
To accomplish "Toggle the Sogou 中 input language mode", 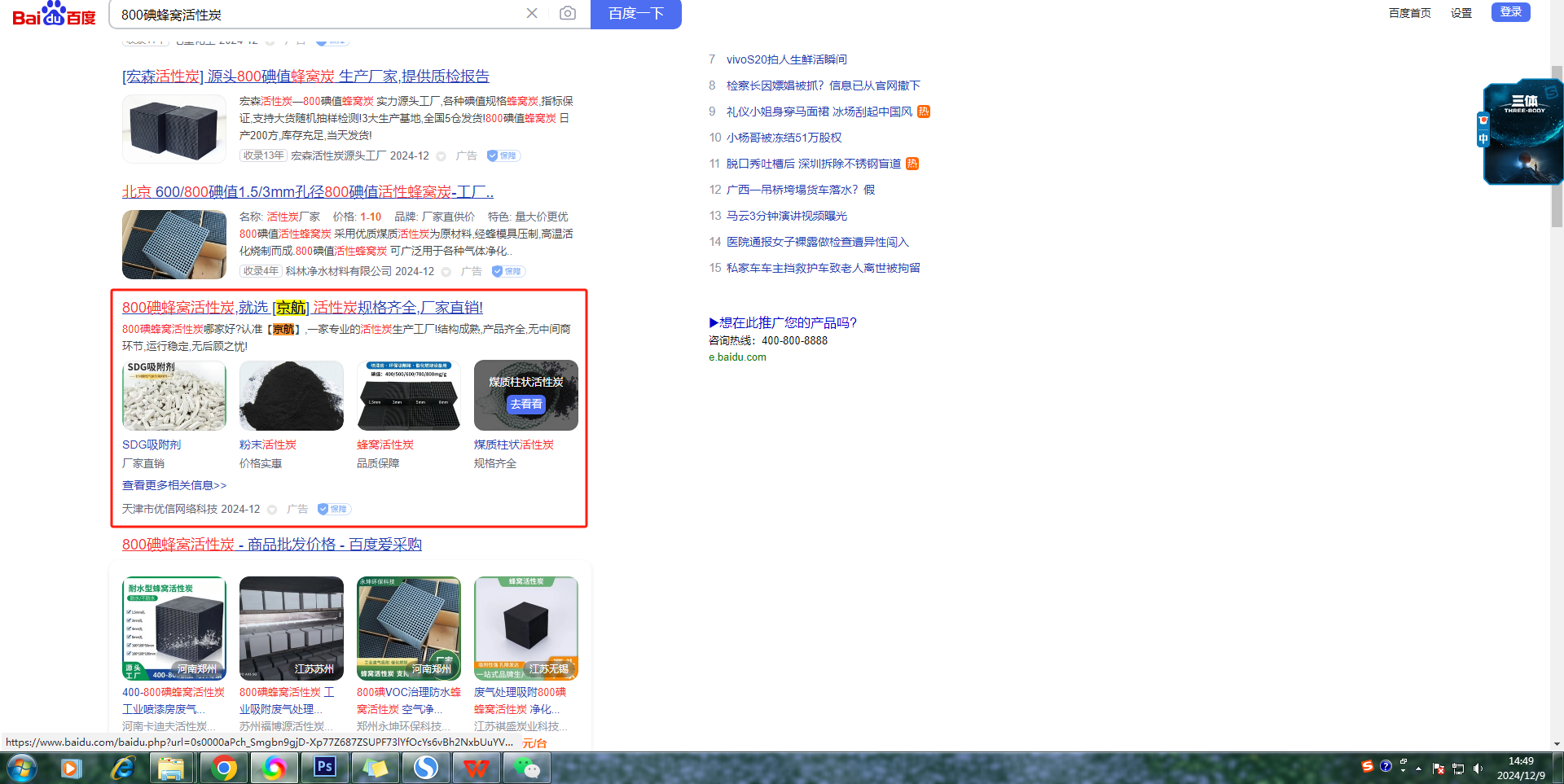I will [x=1483, y=138].
